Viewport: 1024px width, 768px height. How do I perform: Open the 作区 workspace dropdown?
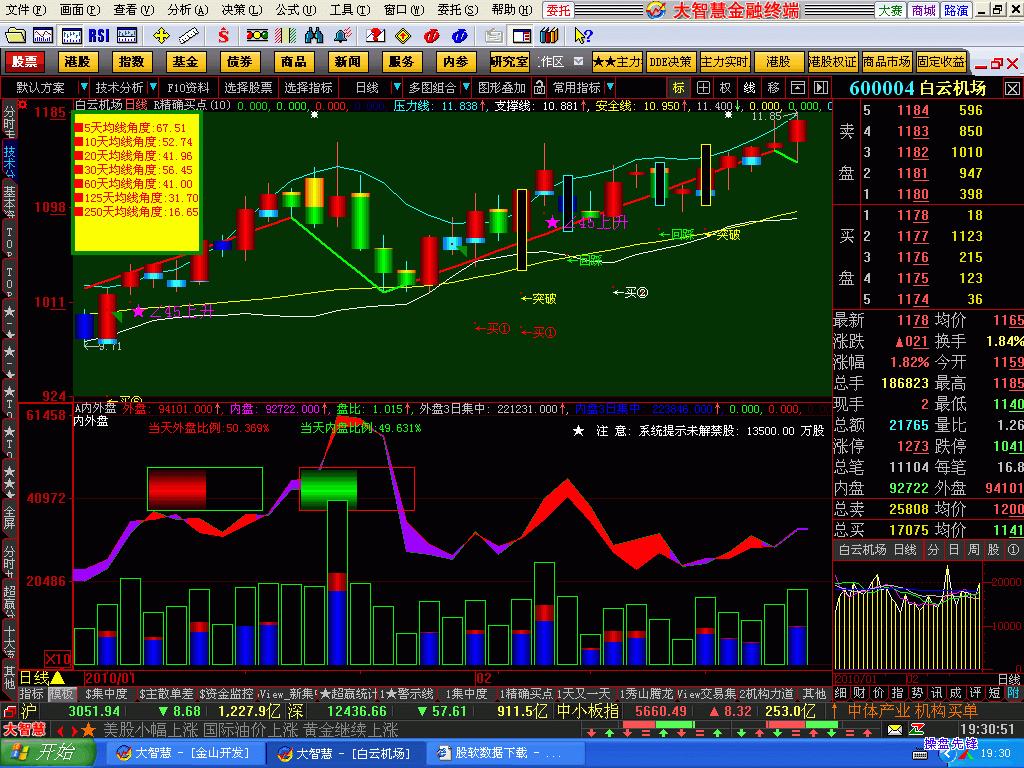pyautogui.click(x=578, y=61)
